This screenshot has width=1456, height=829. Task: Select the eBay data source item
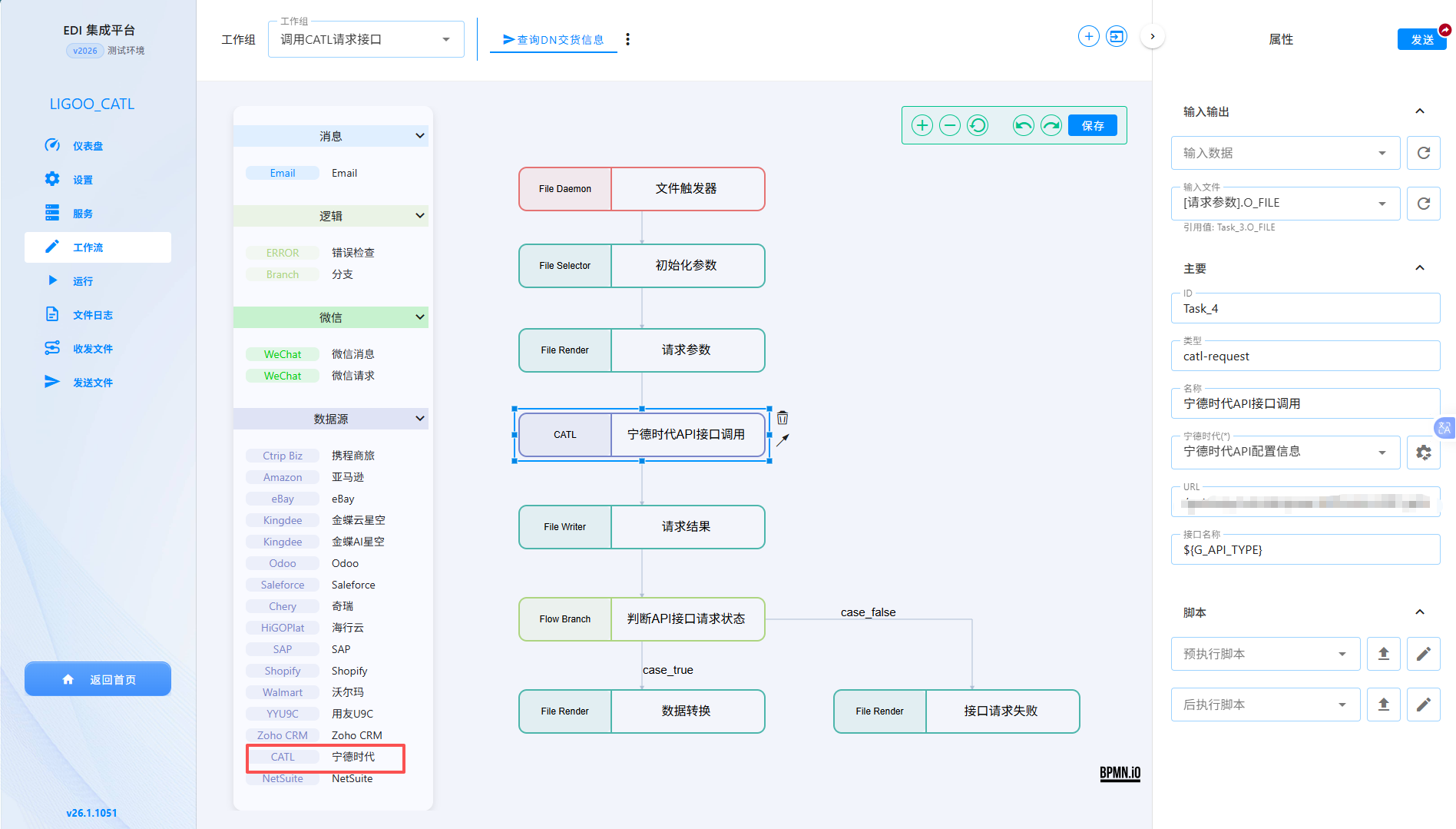[283, 499]
